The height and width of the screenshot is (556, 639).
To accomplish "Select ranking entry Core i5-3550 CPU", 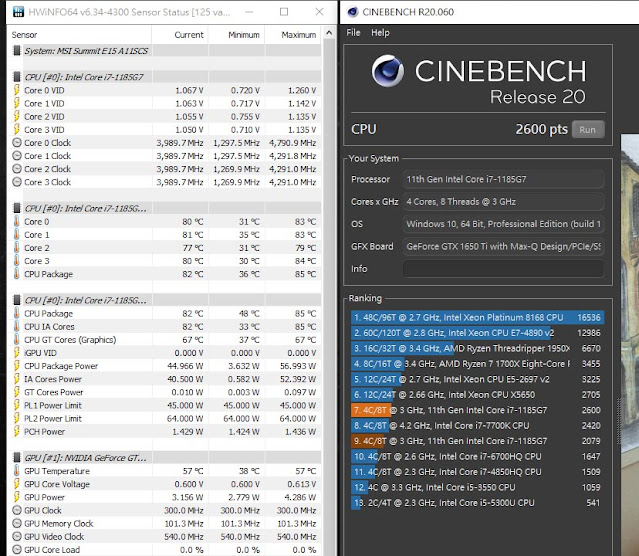I will click(x=477, y=487).
